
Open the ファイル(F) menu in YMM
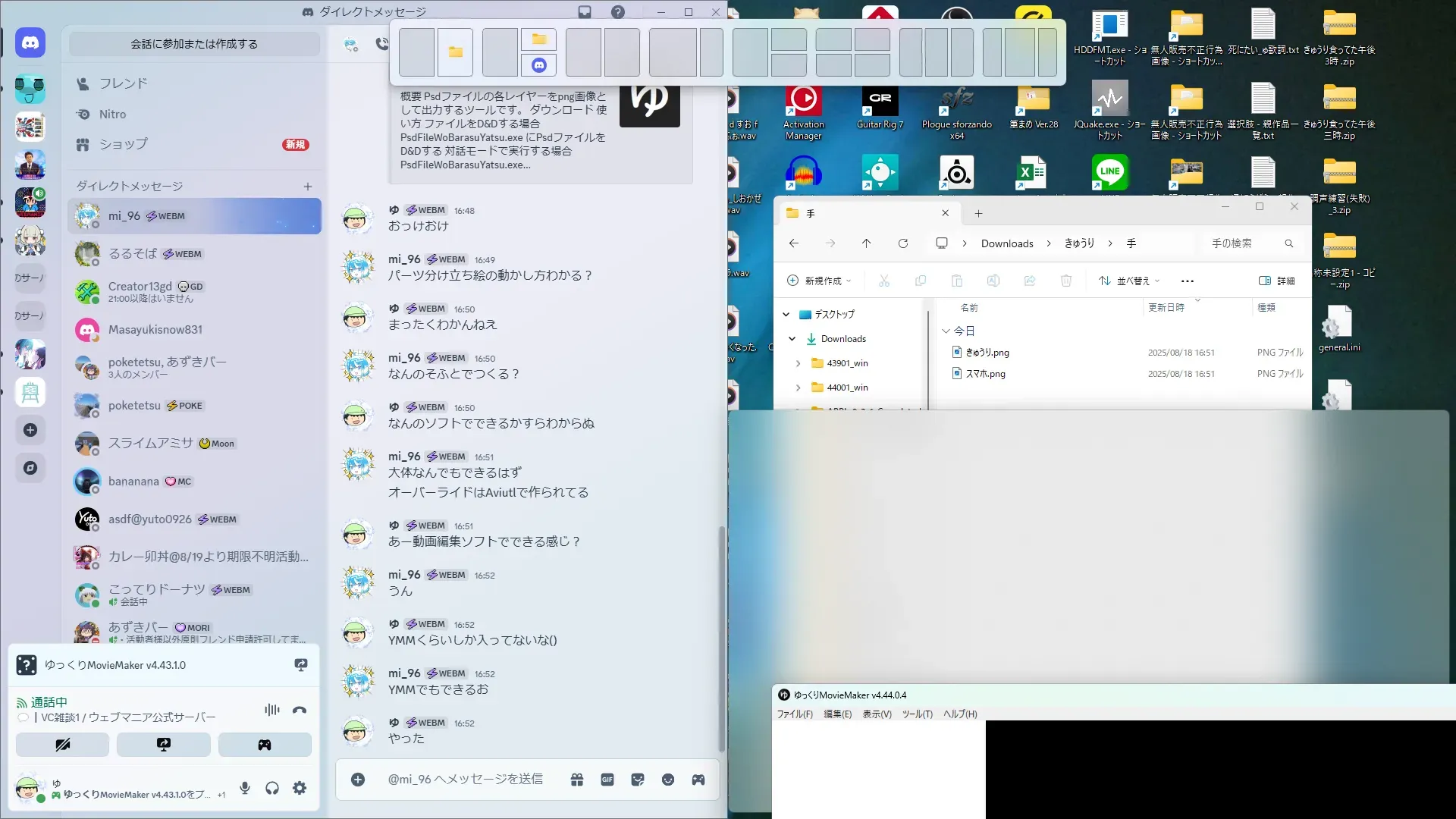click(x=794, y=714)
